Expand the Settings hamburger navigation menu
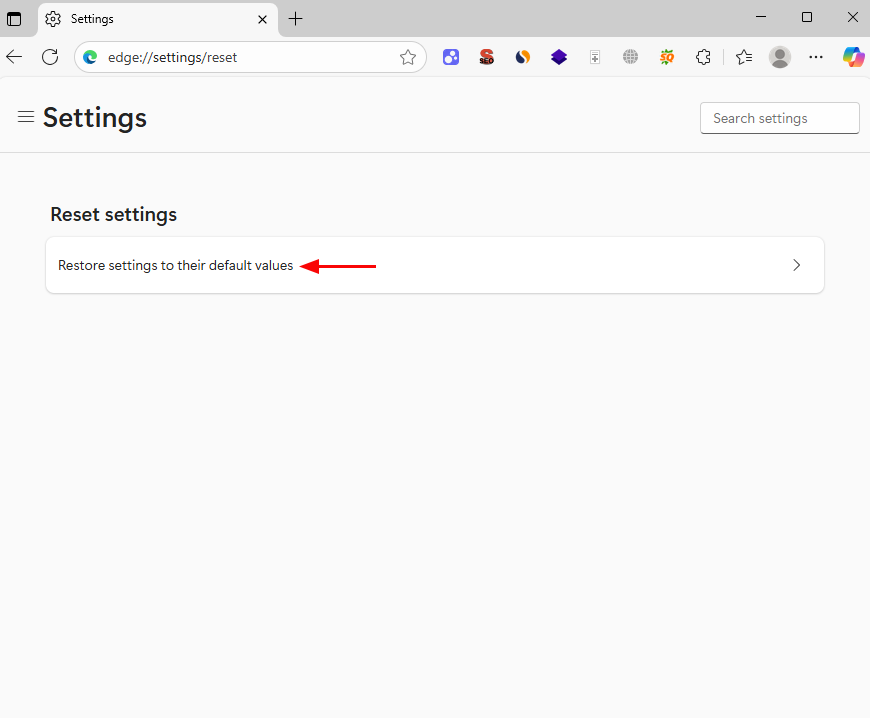This screenshot has width=870, height=718. coord(26,117)
